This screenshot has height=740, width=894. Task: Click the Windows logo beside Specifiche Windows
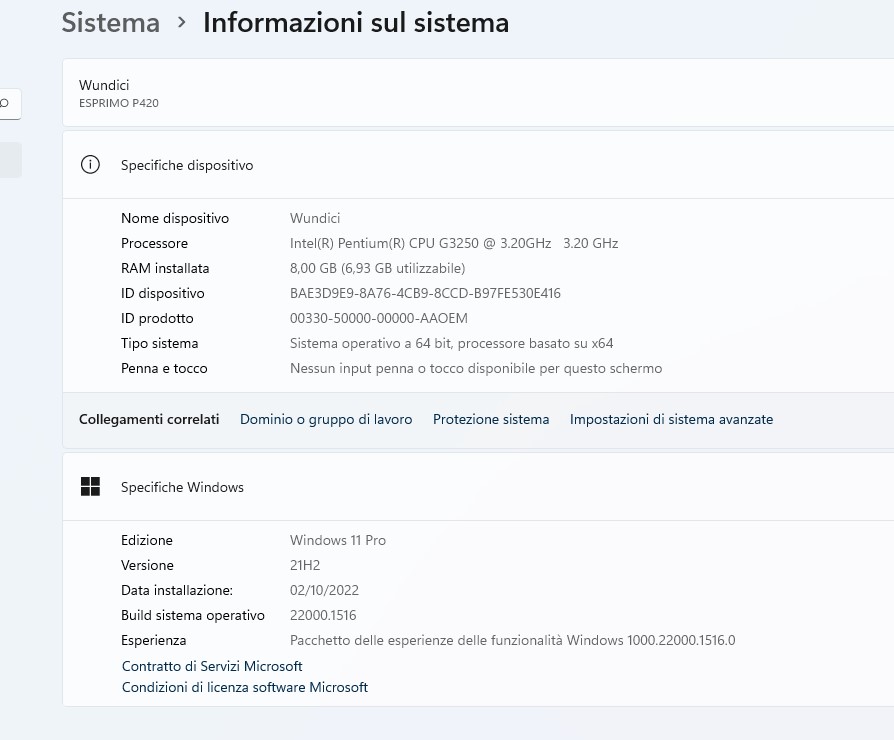click(x=90, y=487)
